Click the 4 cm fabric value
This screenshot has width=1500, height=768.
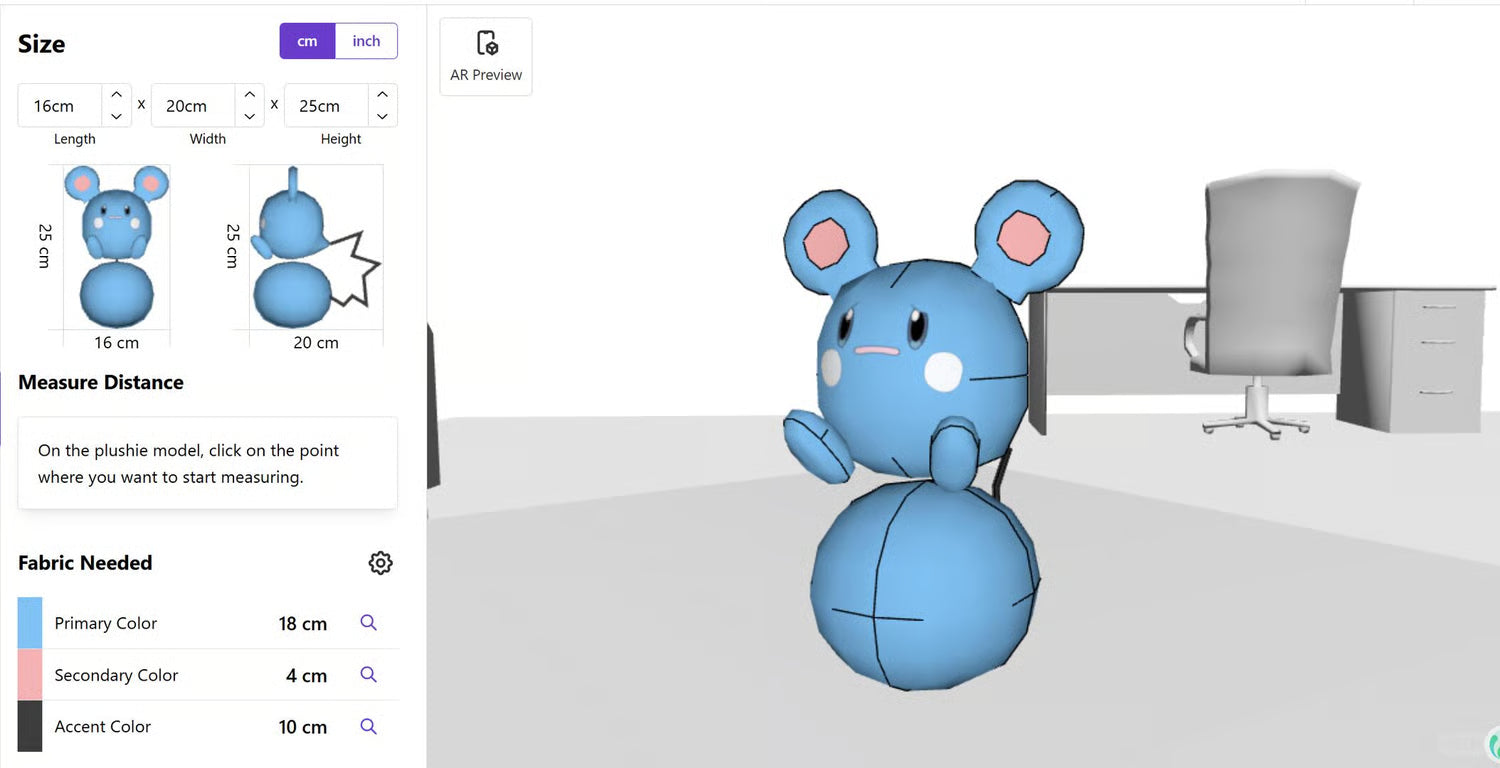click(x=307, y=676)
